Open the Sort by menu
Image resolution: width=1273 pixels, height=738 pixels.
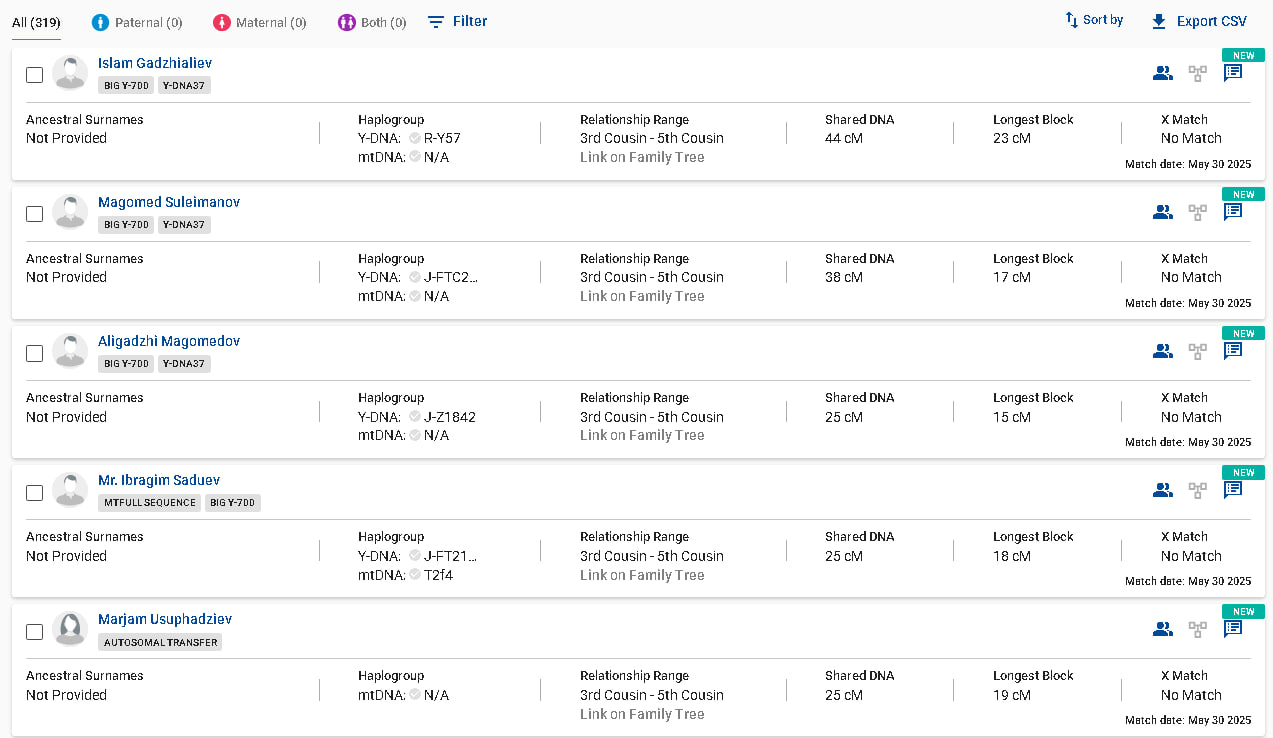pyautogui.click(x=1094, y=20)
